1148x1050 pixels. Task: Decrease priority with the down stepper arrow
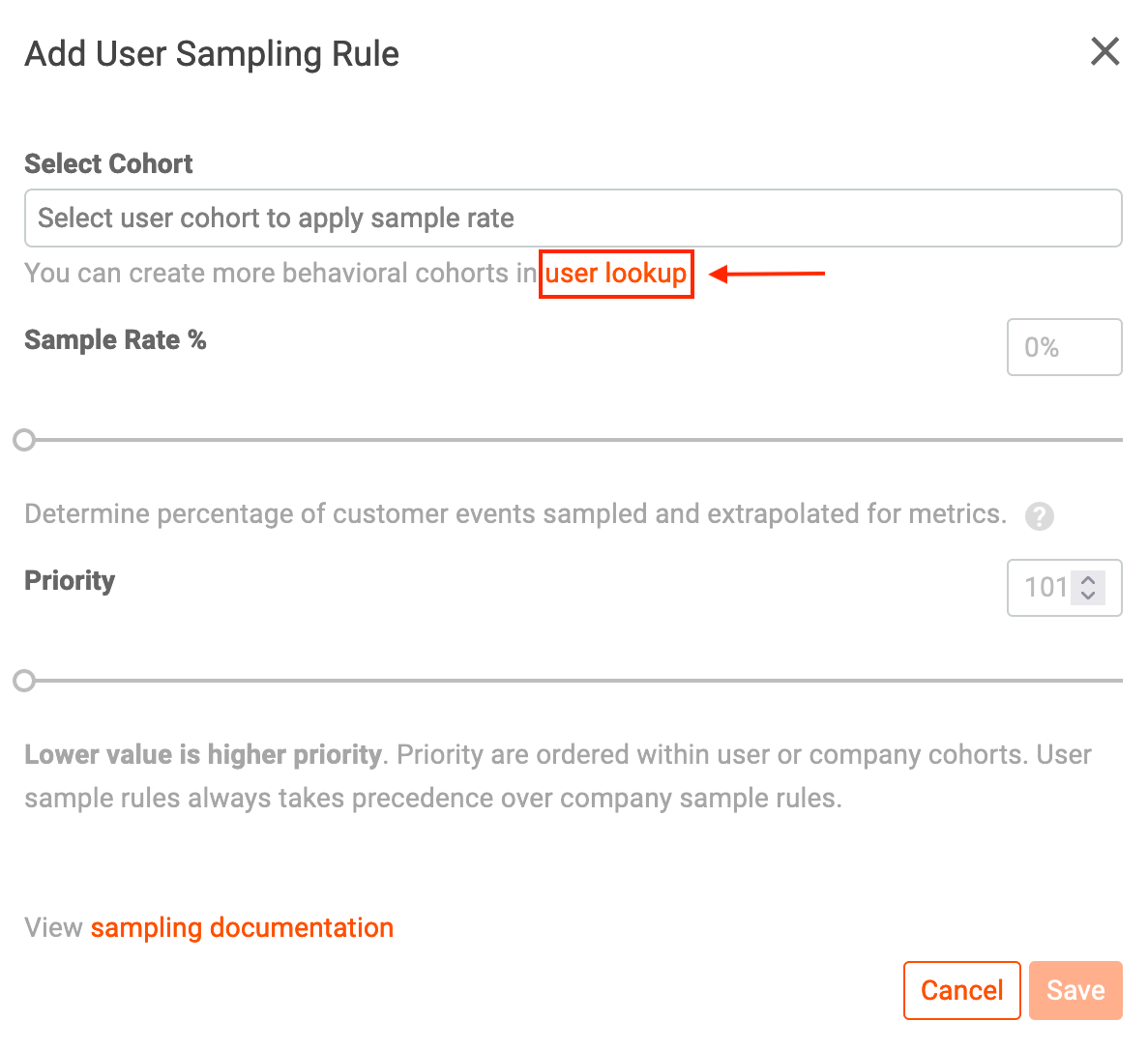(1088, 596)
